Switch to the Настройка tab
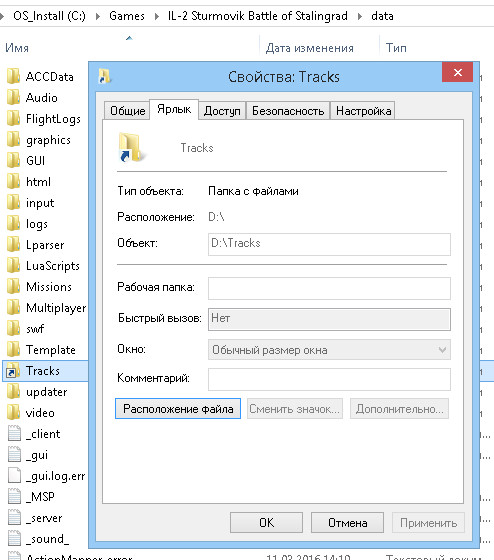494x560 pixels. [x=363, y=111]
